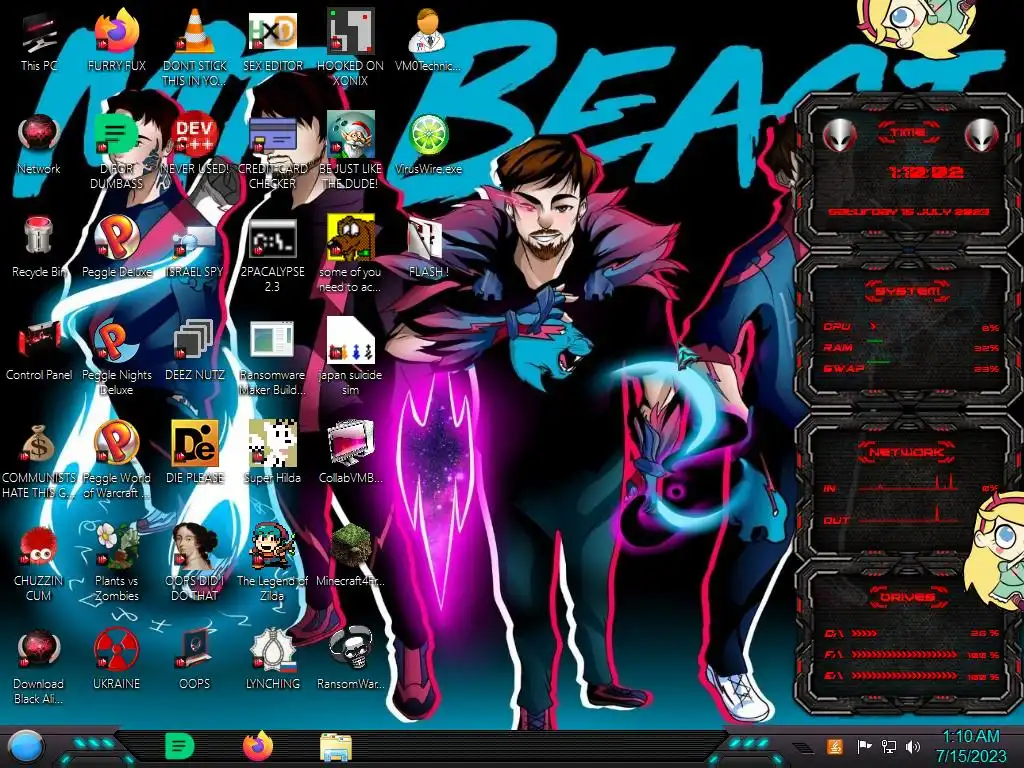Launch the HOOKED ON XONIX shortcut
The width and height of the screenshot is (1024, 768).
click(351, 46)
